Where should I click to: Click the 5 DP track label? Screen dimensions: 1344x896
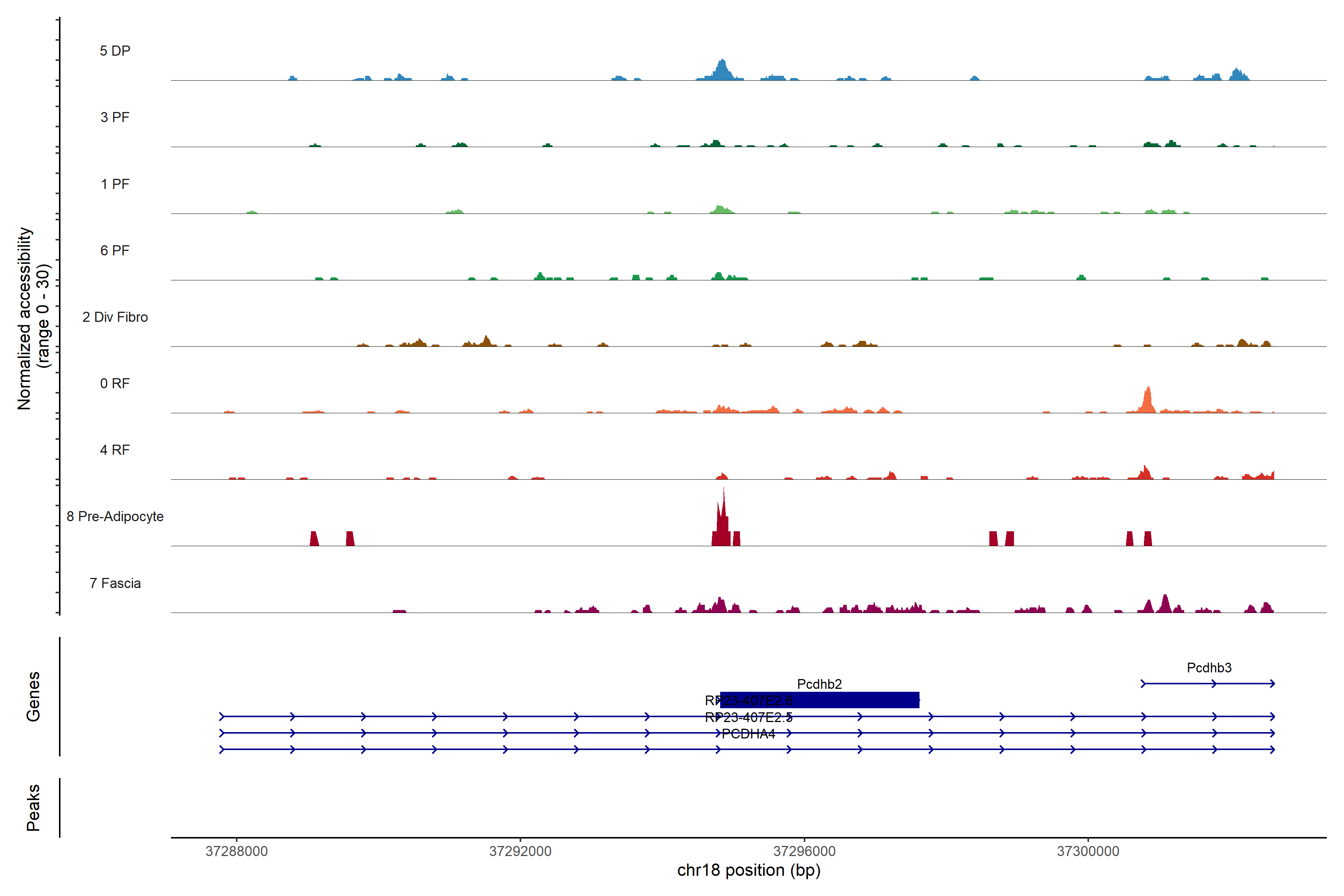pos(115,51)
